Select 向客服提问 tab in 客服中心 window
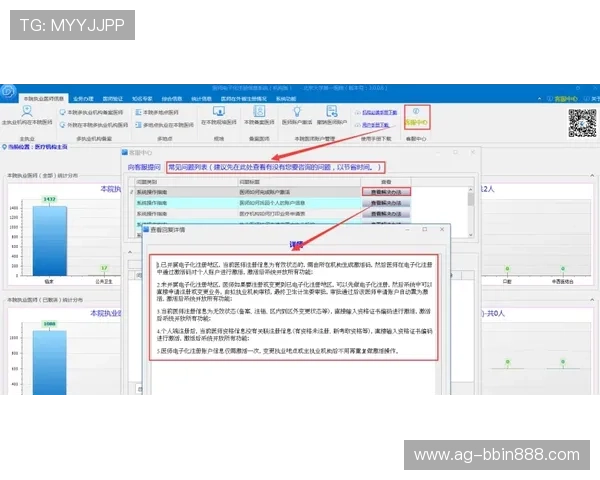This screenshot has width=600, height=480. coord(144,167)
